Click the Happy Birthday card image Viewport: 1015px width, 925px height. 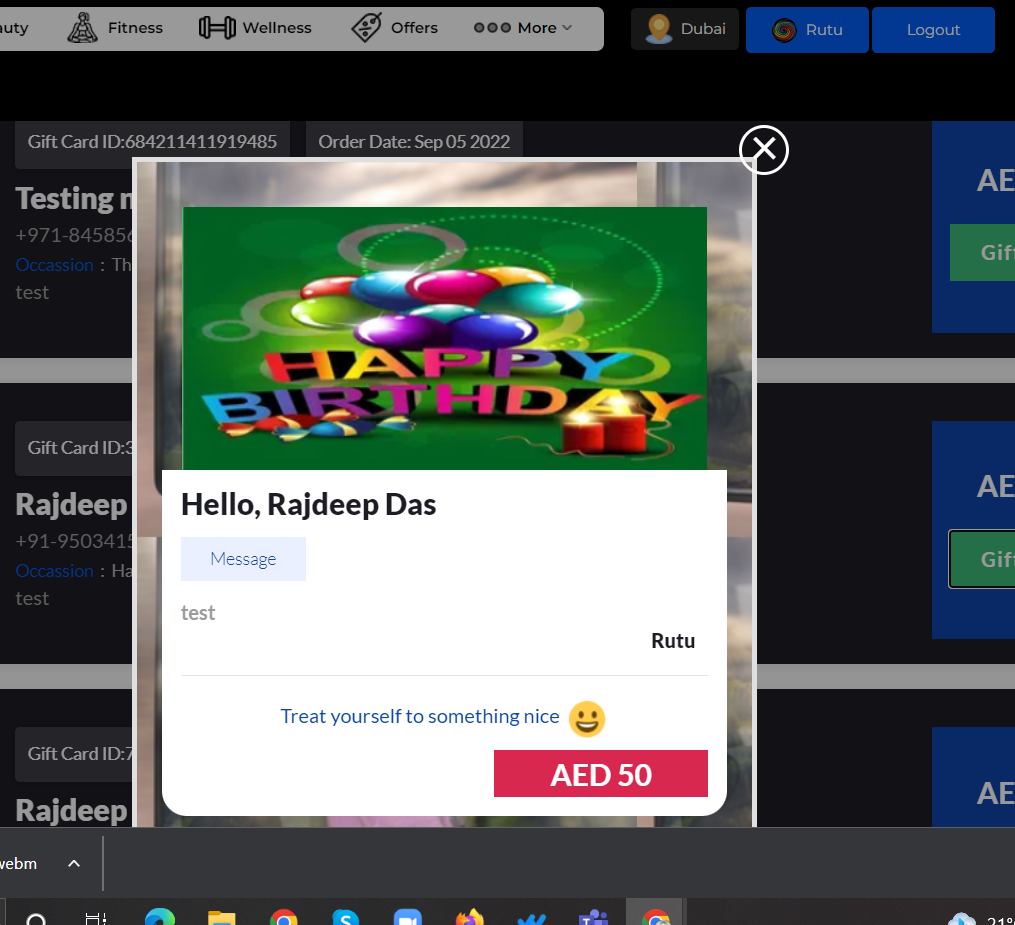click(444, 338)
